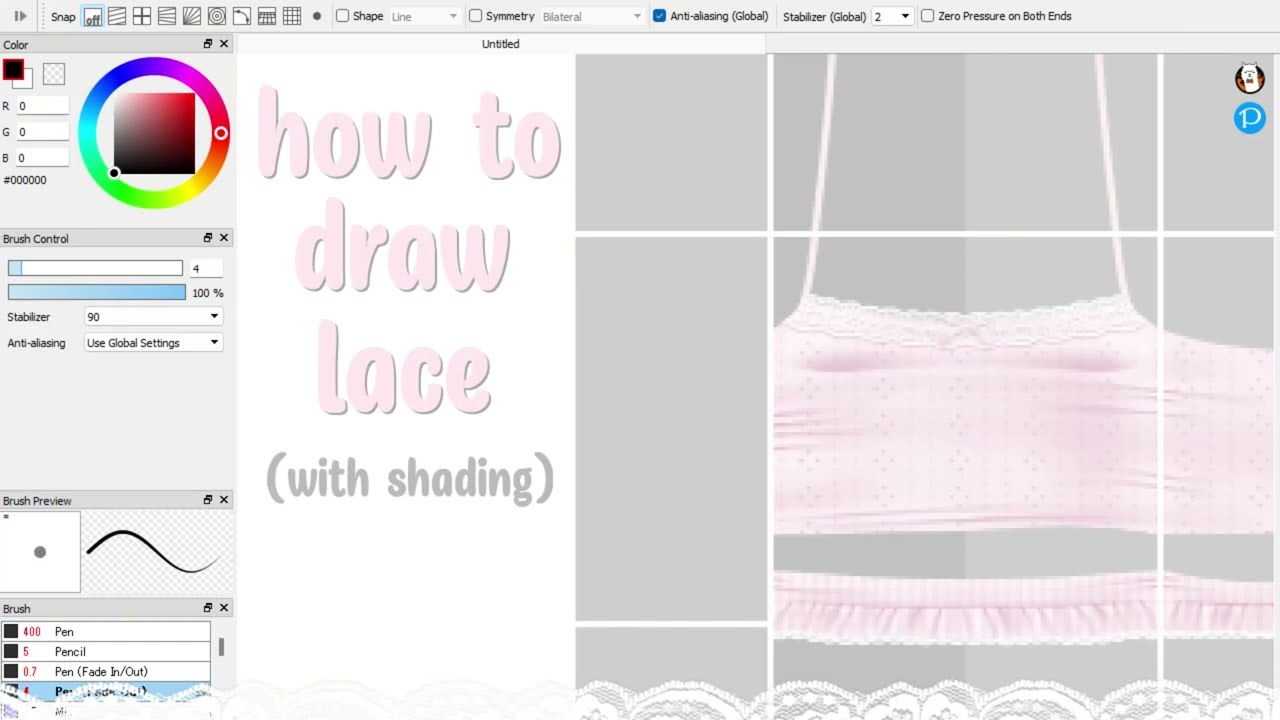Enable Zero Pressure on Both Ends

(x=927, y=16)
